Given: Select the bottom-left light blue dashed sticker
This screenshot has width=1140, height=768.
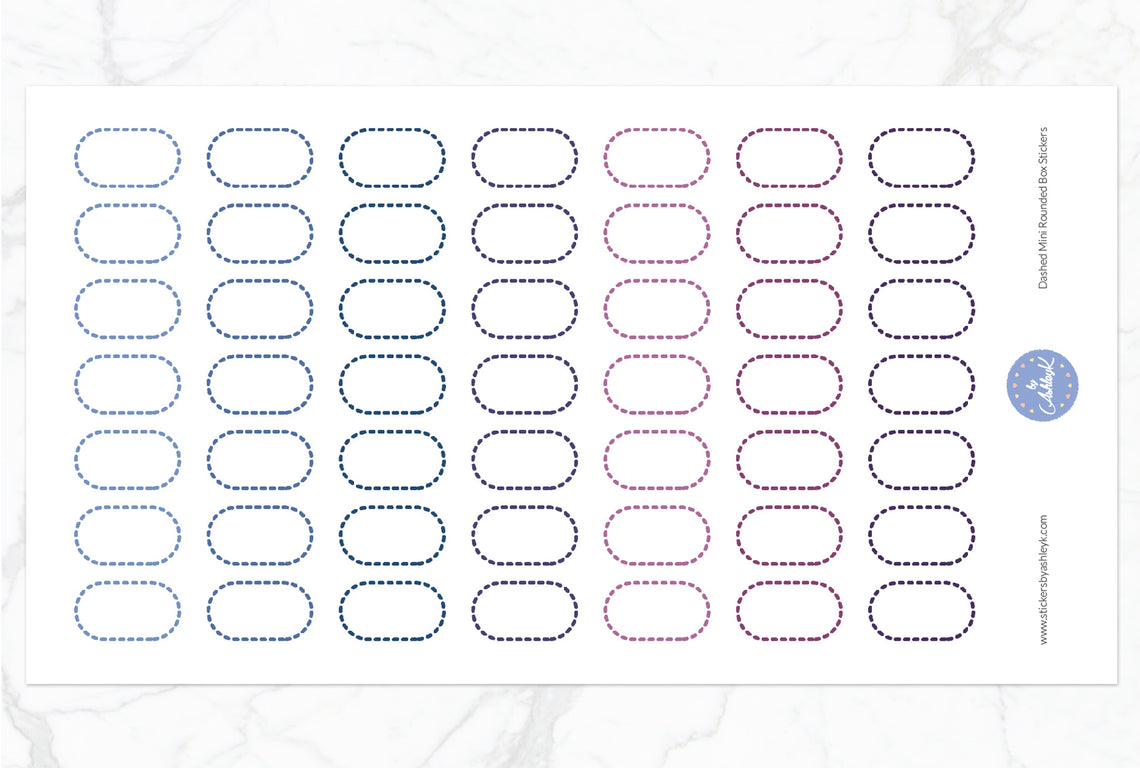Looking at the screenshot, I should click(127, 611).
